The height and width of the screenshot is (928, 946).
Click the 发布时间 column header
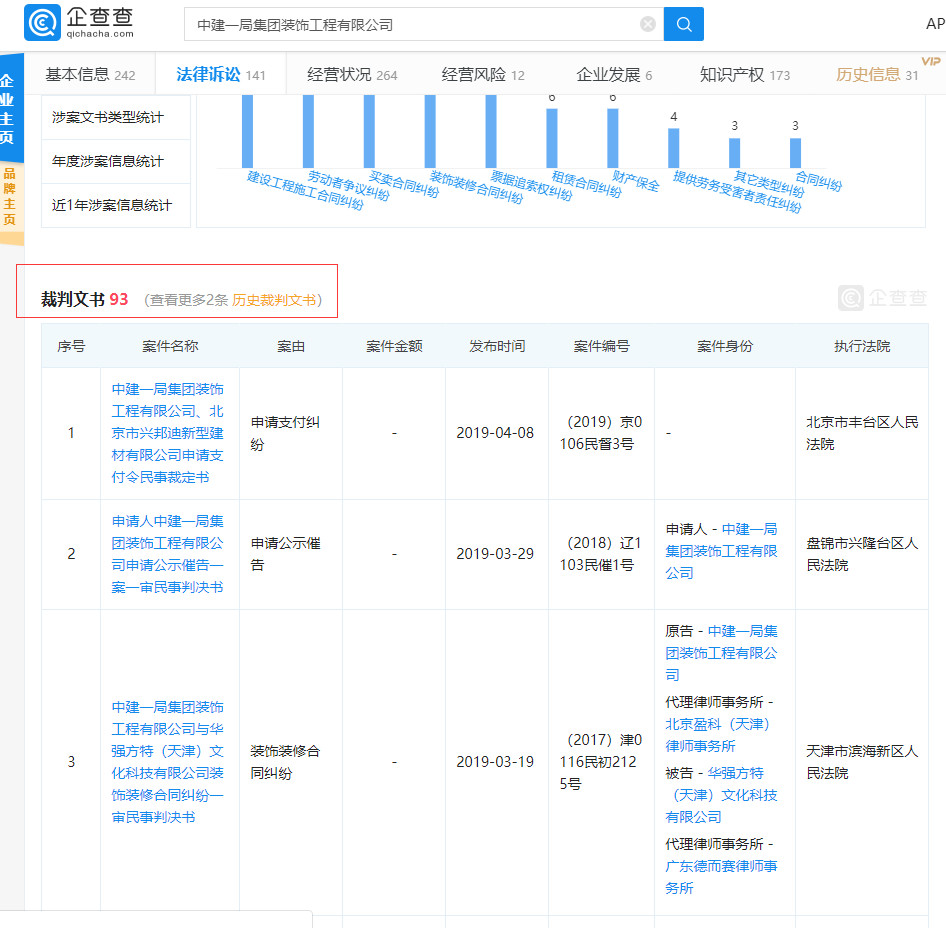pos(497,346)
